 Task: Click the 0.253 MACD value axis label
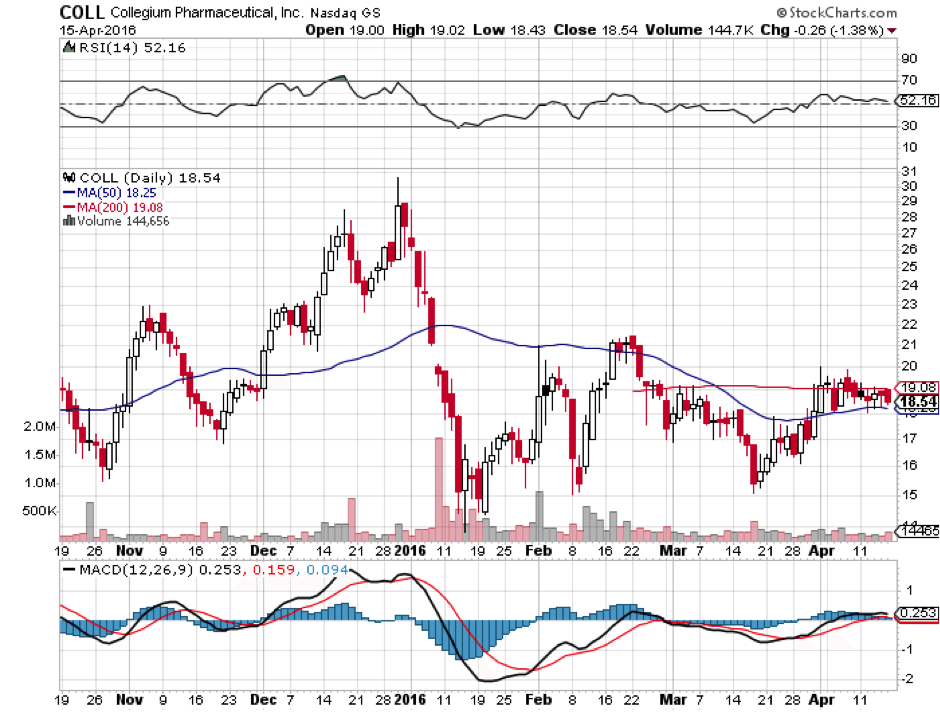click(917, 614)
